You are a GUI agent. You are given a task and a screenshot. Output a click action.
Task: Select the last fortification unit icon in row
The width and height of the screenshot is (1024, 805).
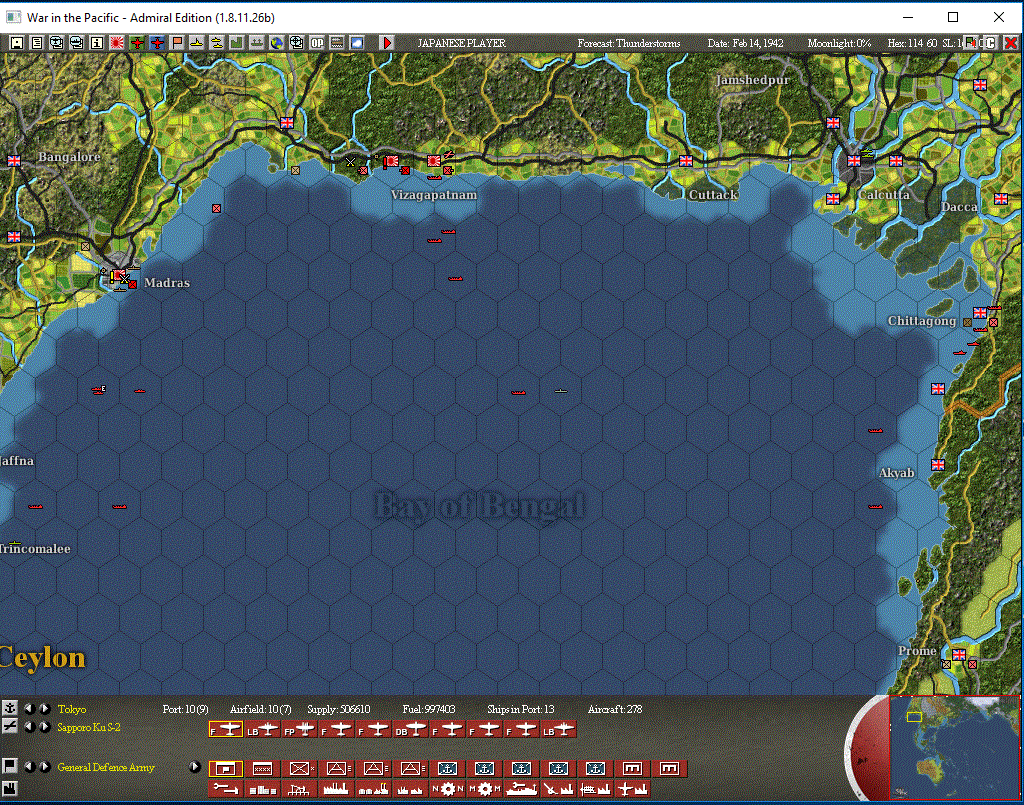[x=669, y=769]
